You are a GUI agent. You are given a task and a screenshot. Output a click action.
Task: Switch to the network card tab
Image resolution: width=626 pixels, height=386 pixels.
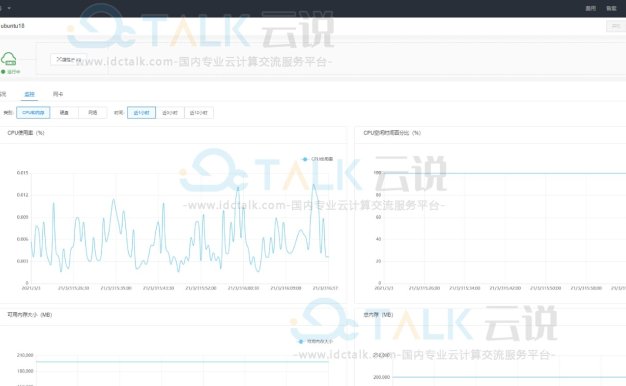[58, 94]
